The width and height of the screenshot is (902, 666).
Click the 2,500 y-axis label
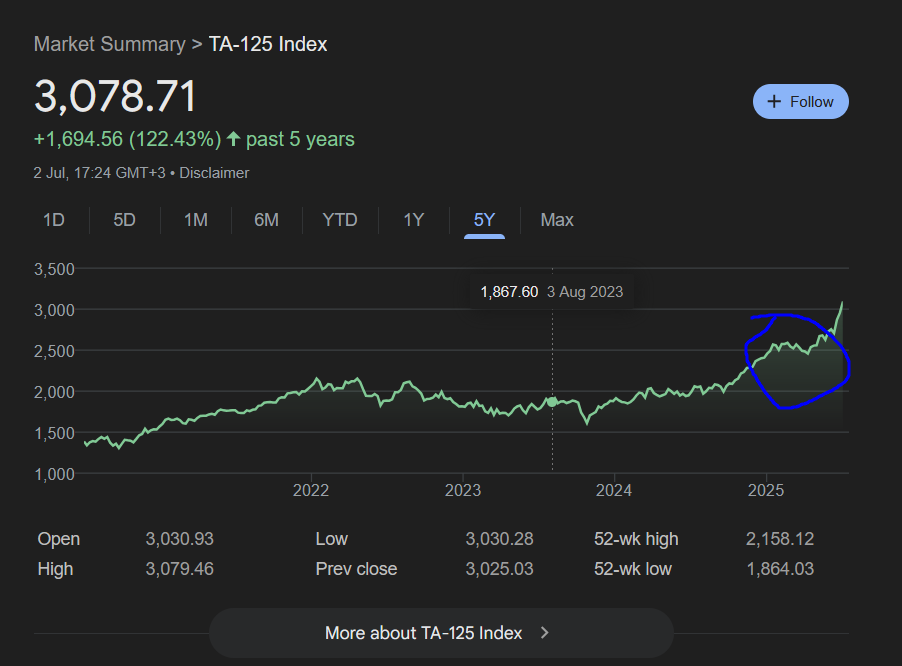point(54,351)
